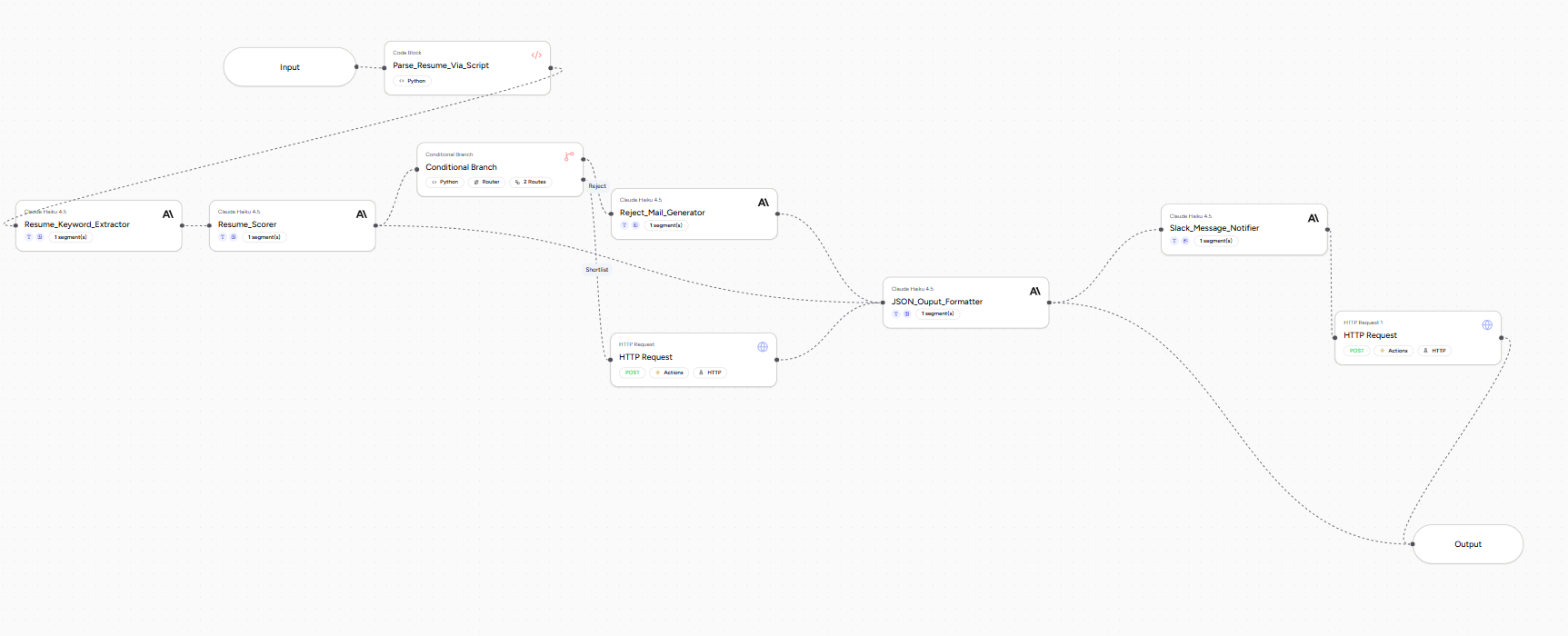This screenshot has height=636, width=1568.
Task: Click the 1 segment(s) tag on Reject_Mail_Generator
Action: click(665, 225)
